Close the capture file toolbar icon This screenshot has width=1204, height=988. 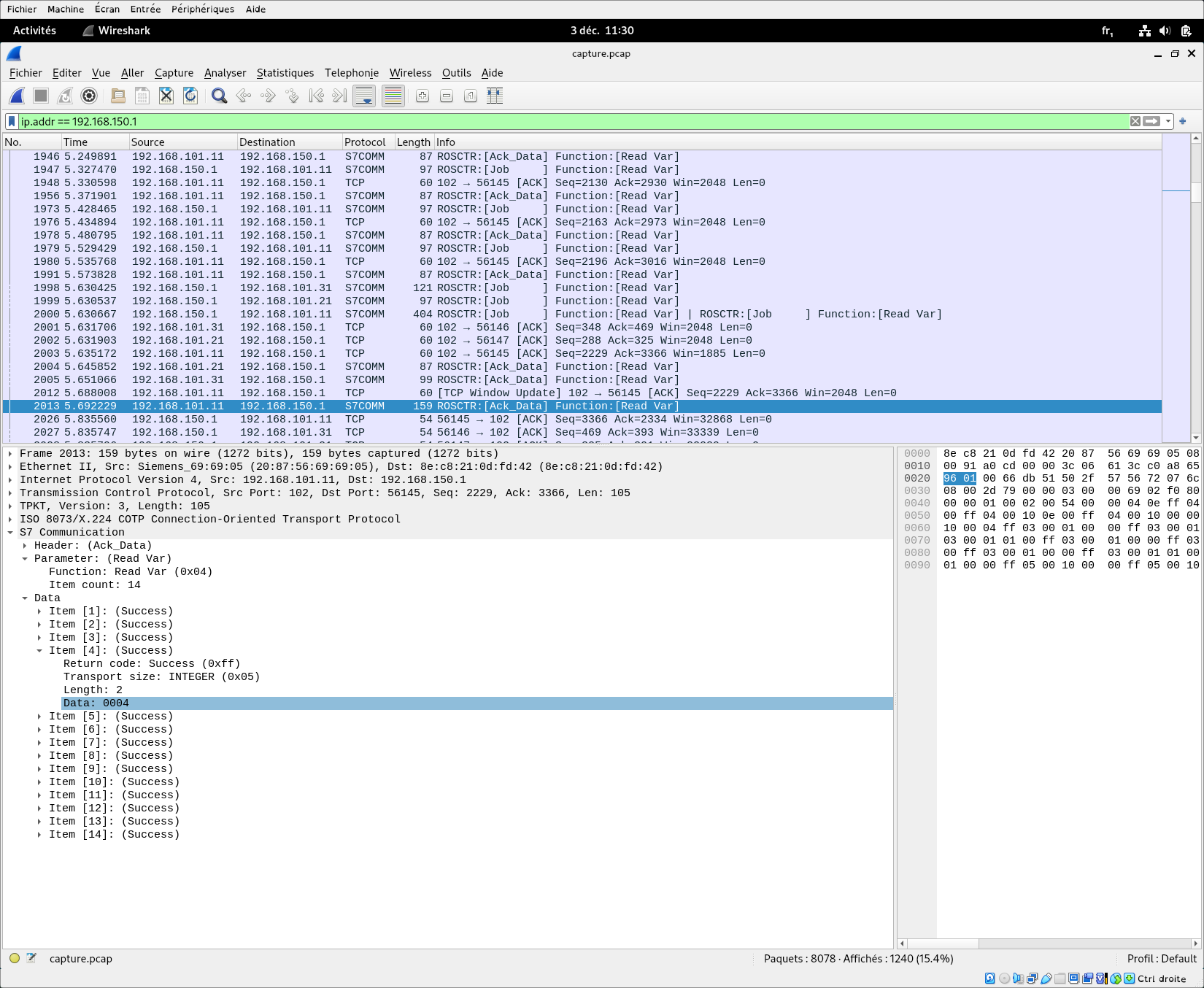coord(166,96)
